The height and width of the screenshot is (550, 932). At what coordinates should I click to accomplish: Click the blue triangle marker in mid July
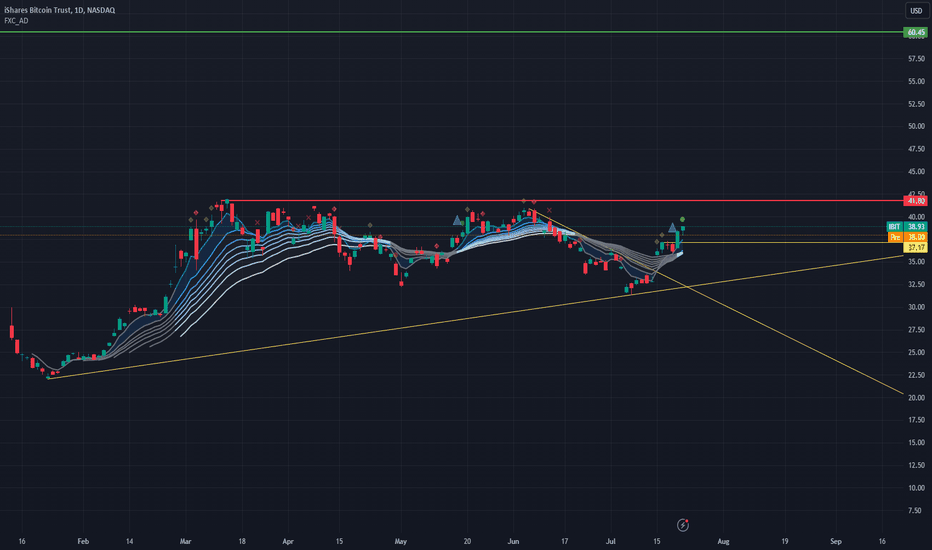point(672,228)
